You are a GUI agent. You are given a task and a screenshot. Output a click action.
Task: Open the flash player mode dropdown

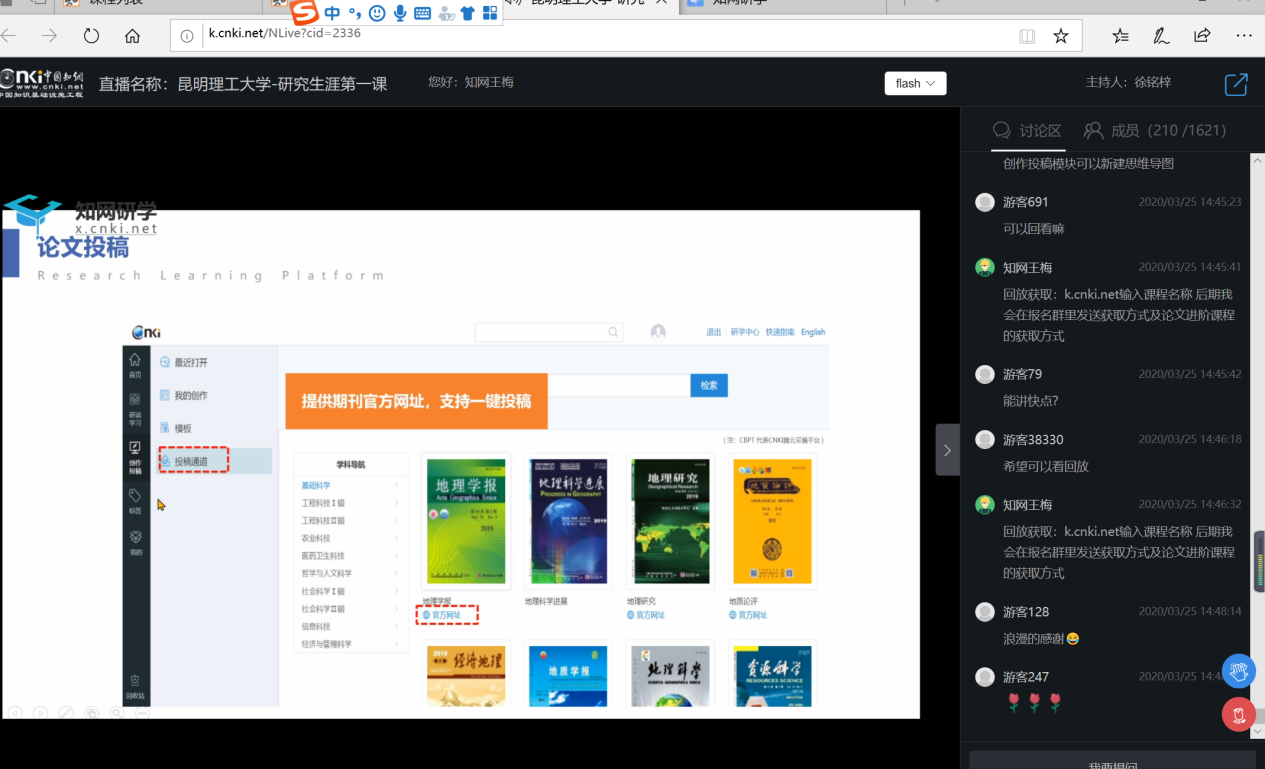915,83
